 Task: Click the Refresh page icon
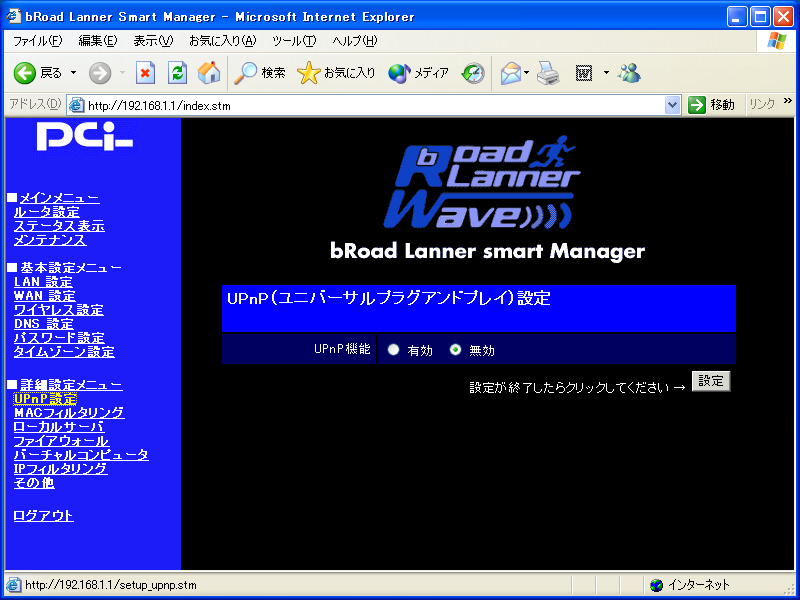click(178, 73)
